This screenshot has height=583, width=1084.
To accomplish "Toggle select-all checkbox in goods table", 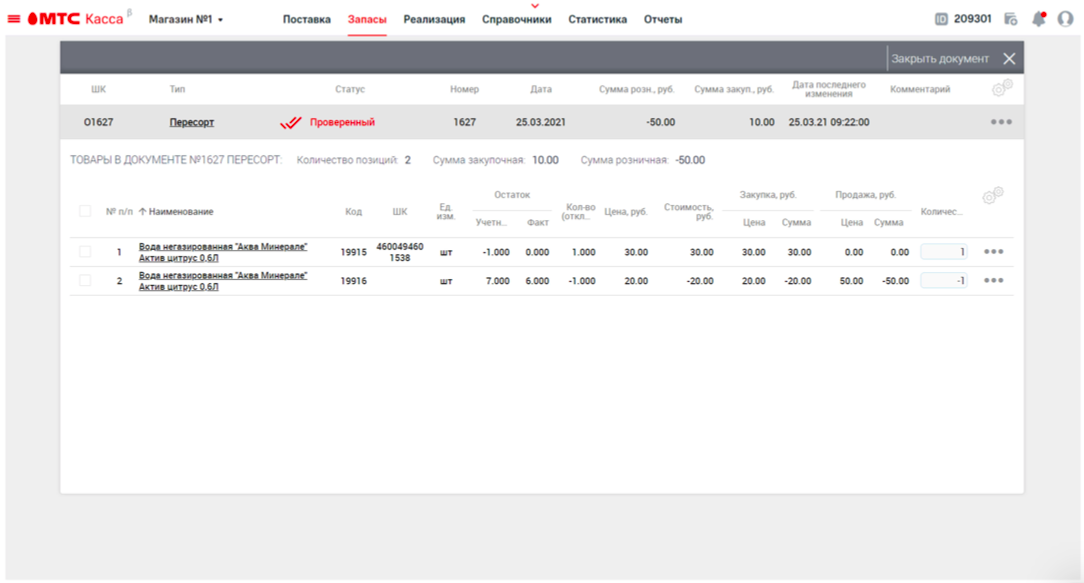I will pyautogui.click(x=85, y=211).
